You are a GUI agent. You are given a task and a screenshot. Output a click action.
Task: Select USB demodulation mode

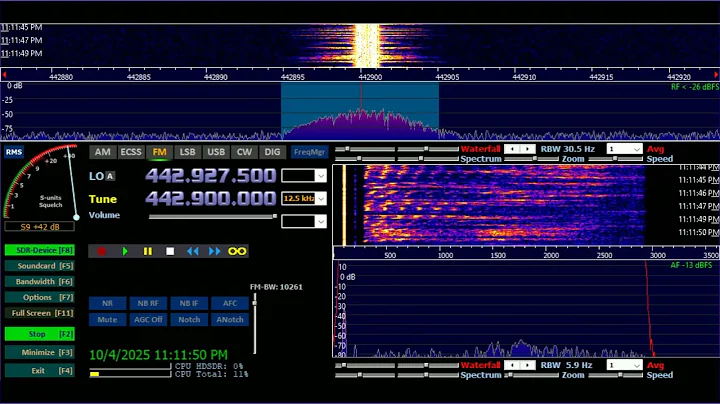point(216,152)
